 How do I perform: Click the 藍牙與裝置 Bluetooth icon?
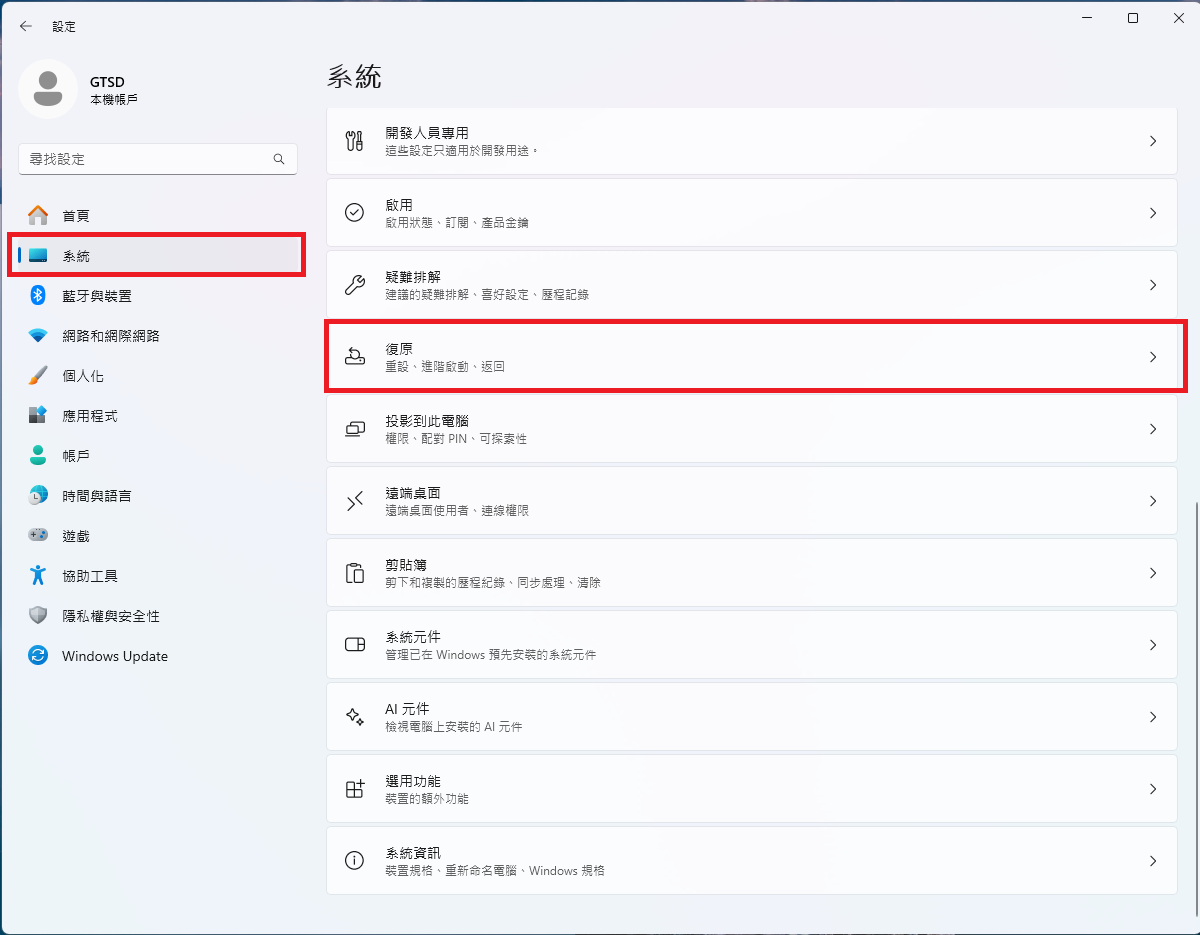click(x=38, y=295)
